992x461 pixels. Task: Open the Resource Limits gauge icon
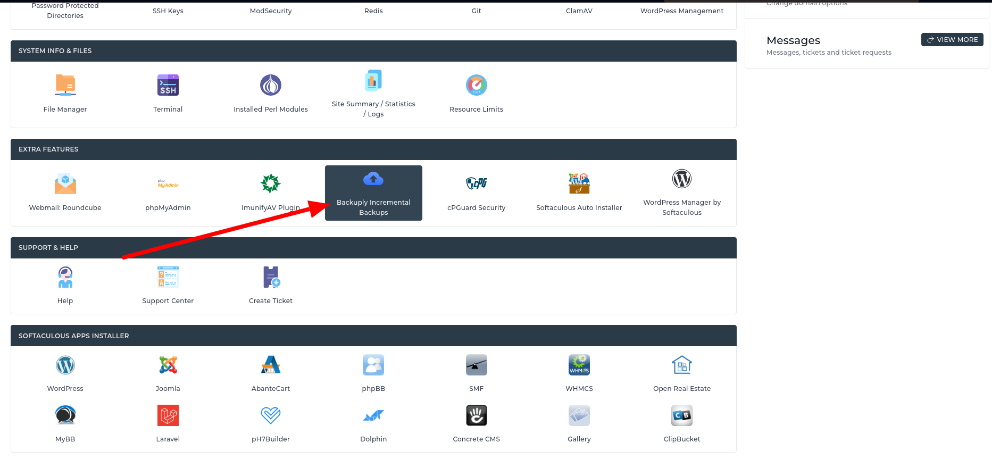[476, 85]
